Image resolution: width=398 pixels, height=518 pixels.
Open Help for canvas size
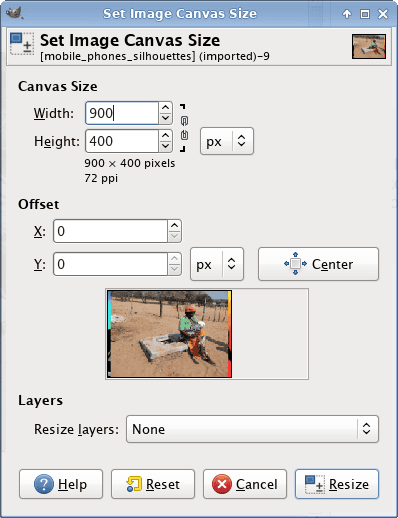point(61,484)
